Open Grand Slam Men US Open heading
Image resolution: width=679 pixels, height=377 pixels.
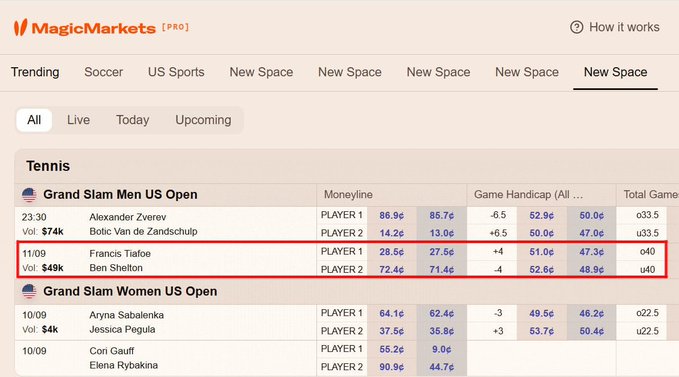[x=120, y=195]
